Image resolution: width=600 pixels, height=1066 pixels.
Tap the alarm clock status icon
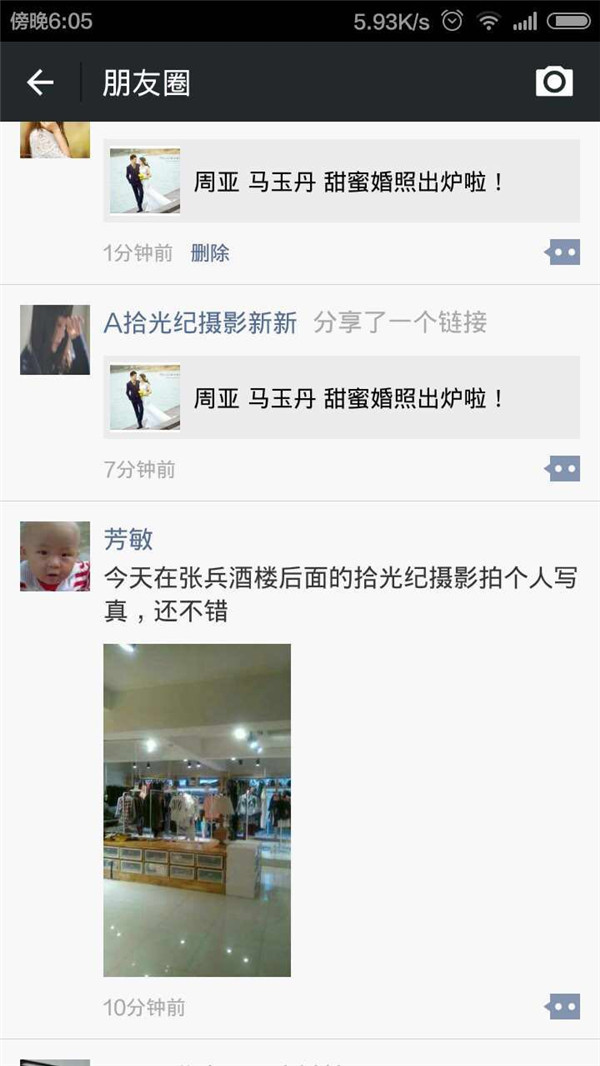(x=452, y=21)
